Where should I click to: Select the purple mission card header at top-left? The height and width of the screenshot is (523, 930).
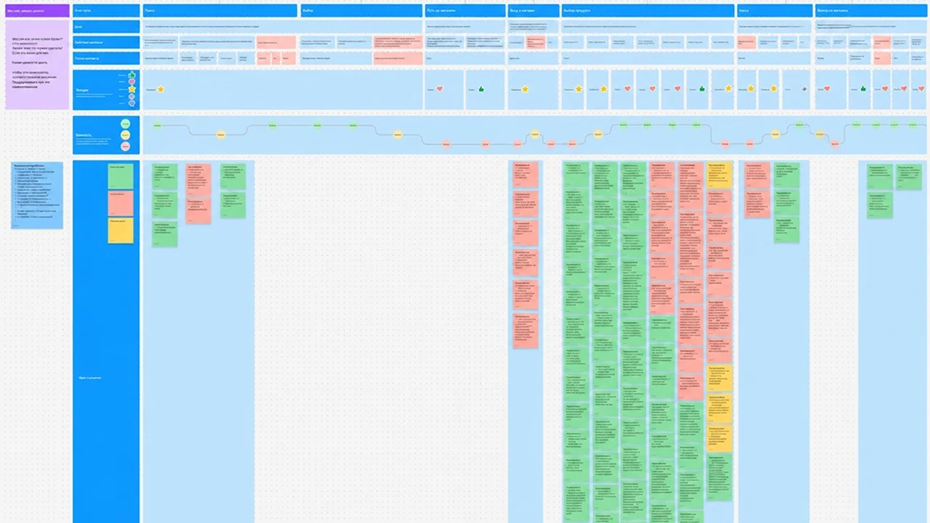[37, 11]
